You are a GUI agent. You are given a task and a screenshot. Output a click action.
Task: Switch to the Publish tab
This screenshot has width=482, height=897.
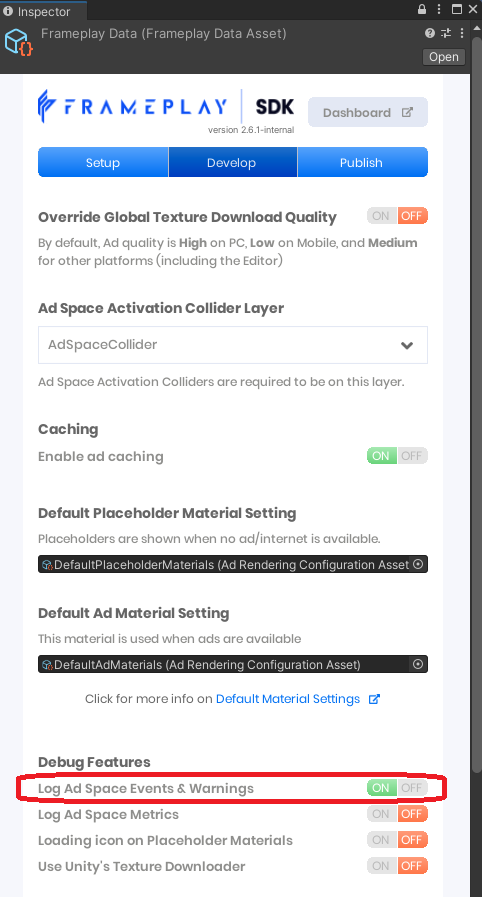362,162
